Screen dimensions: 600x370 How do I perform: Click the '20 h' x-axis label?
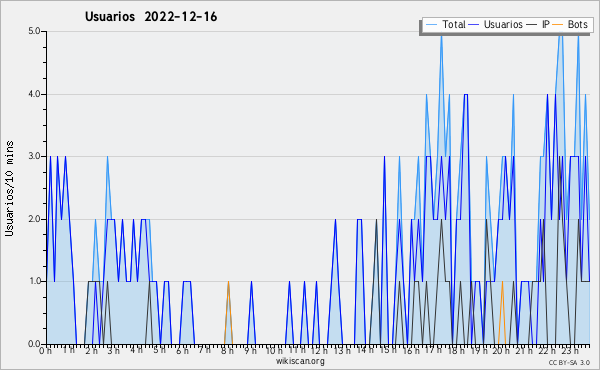[x=501, y=351]
